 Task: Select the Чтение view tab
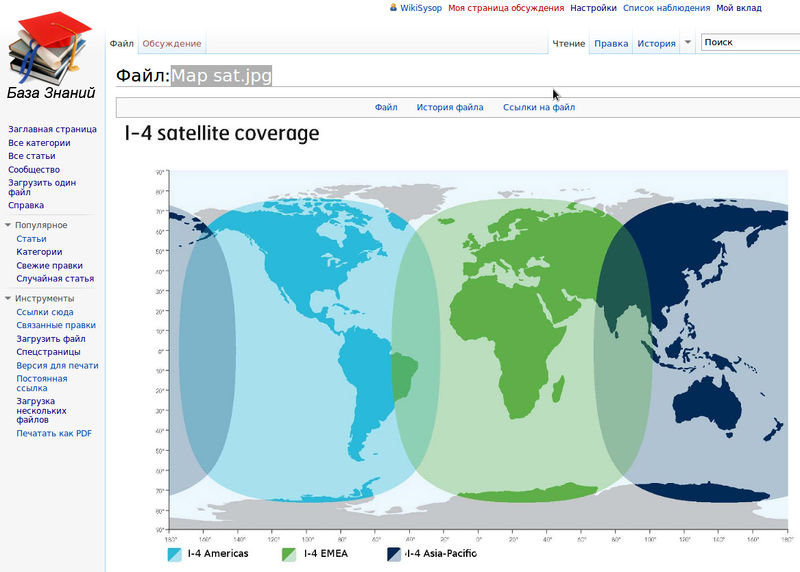(x=568, y=43)
